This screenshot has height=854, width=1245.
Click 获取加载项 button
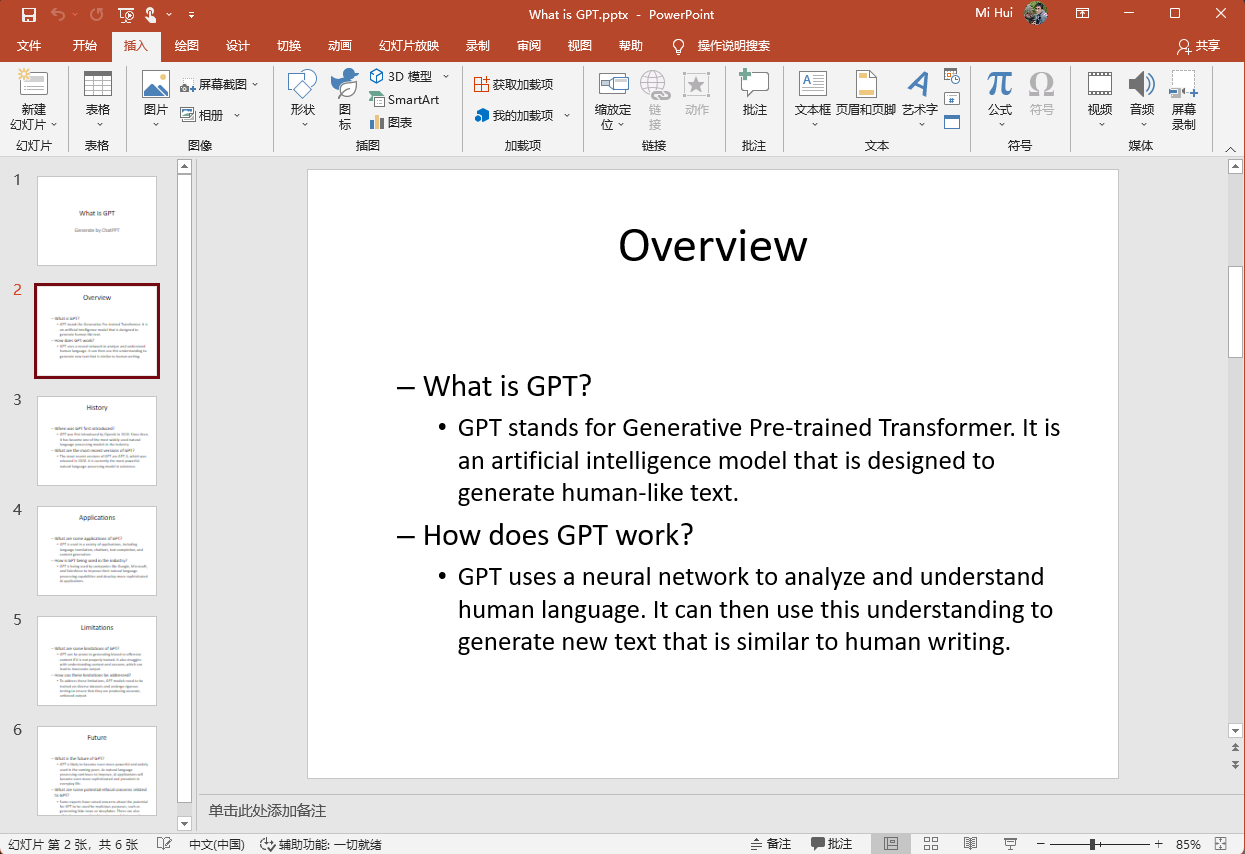click(514, 85)
